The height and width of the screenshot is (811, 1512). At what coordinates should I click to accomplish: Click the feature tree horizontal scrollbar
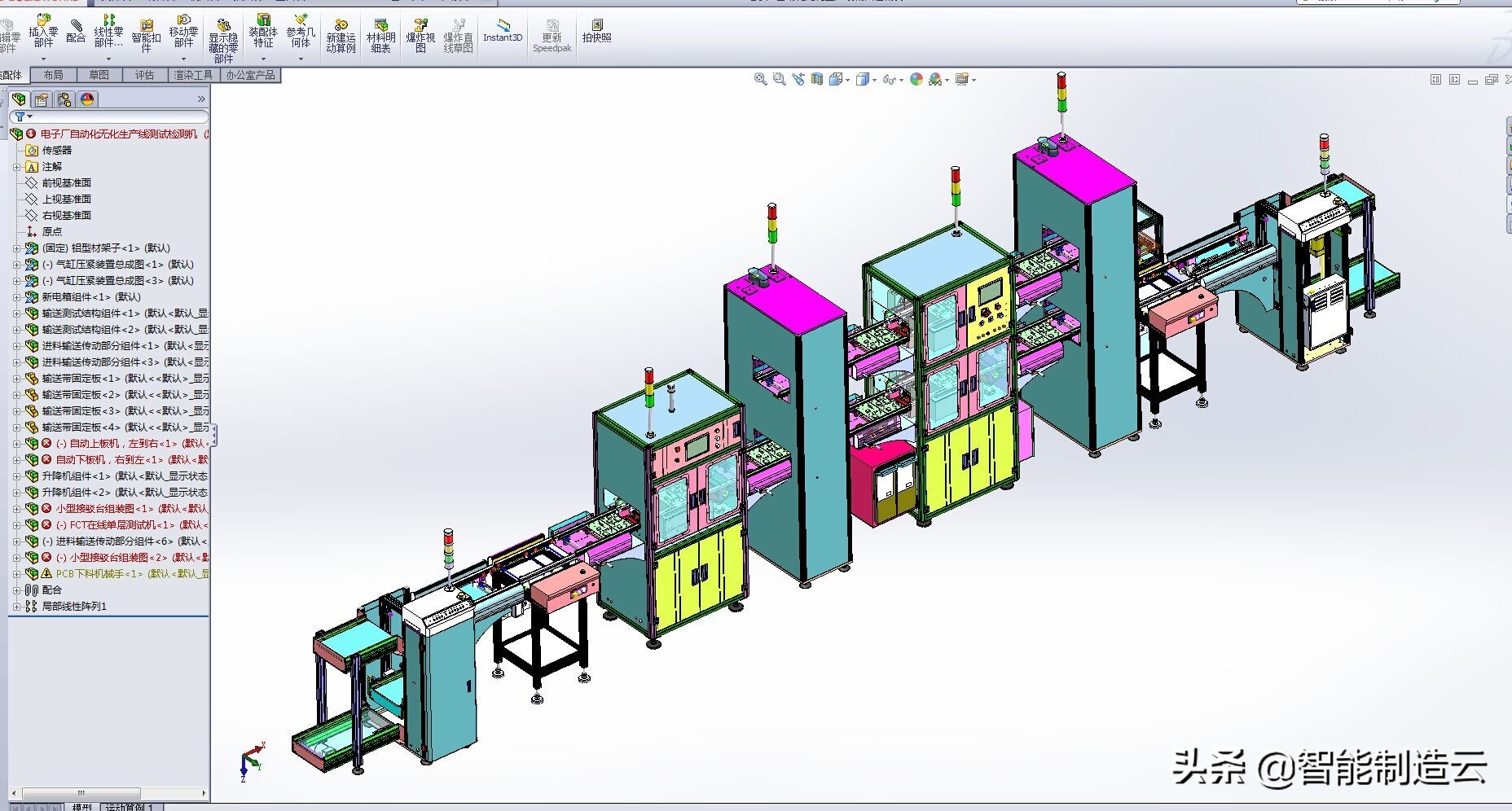coord(81,792)
